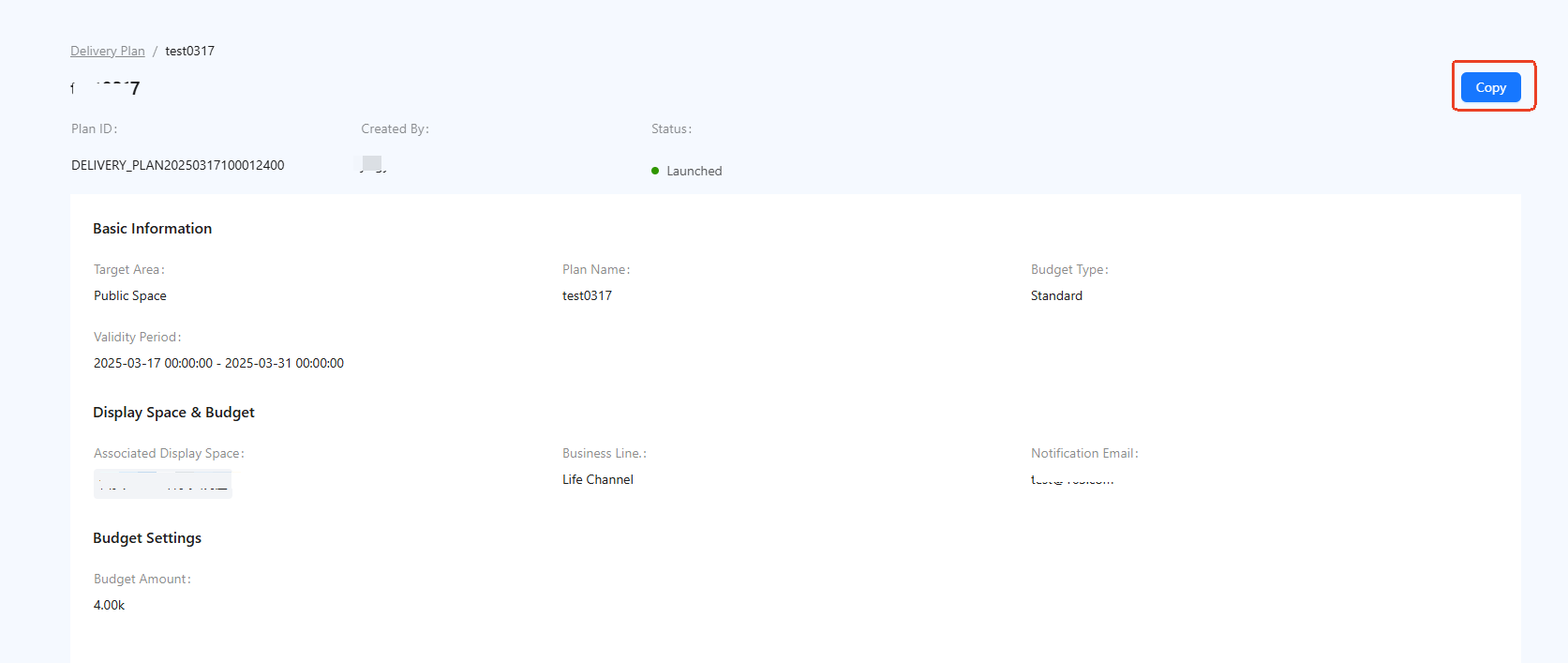Click the Budget Amount label

pos(142,579)
